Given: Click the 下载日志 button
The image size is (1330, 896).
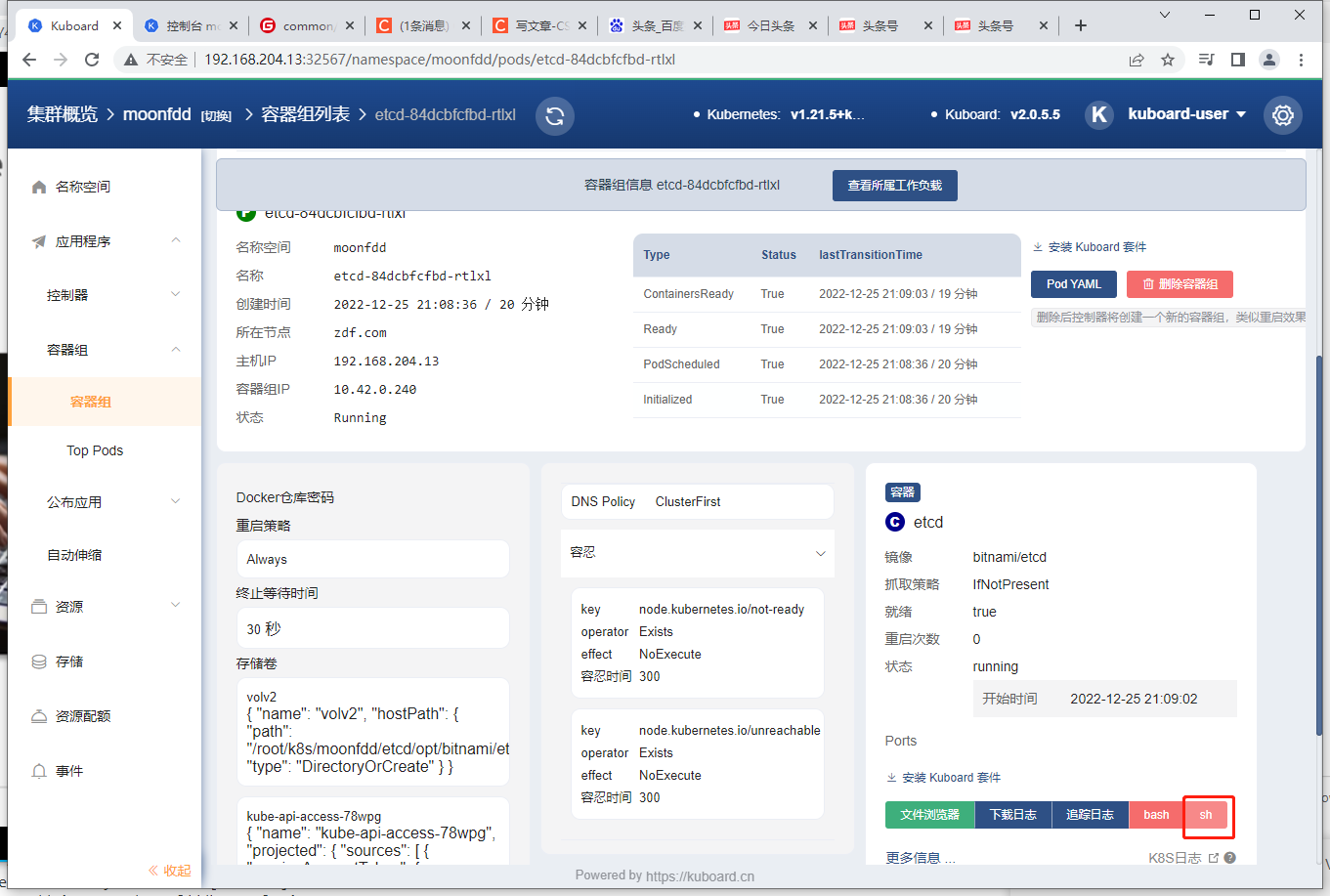Looking at the screenshot, I should coord(1013,815).
